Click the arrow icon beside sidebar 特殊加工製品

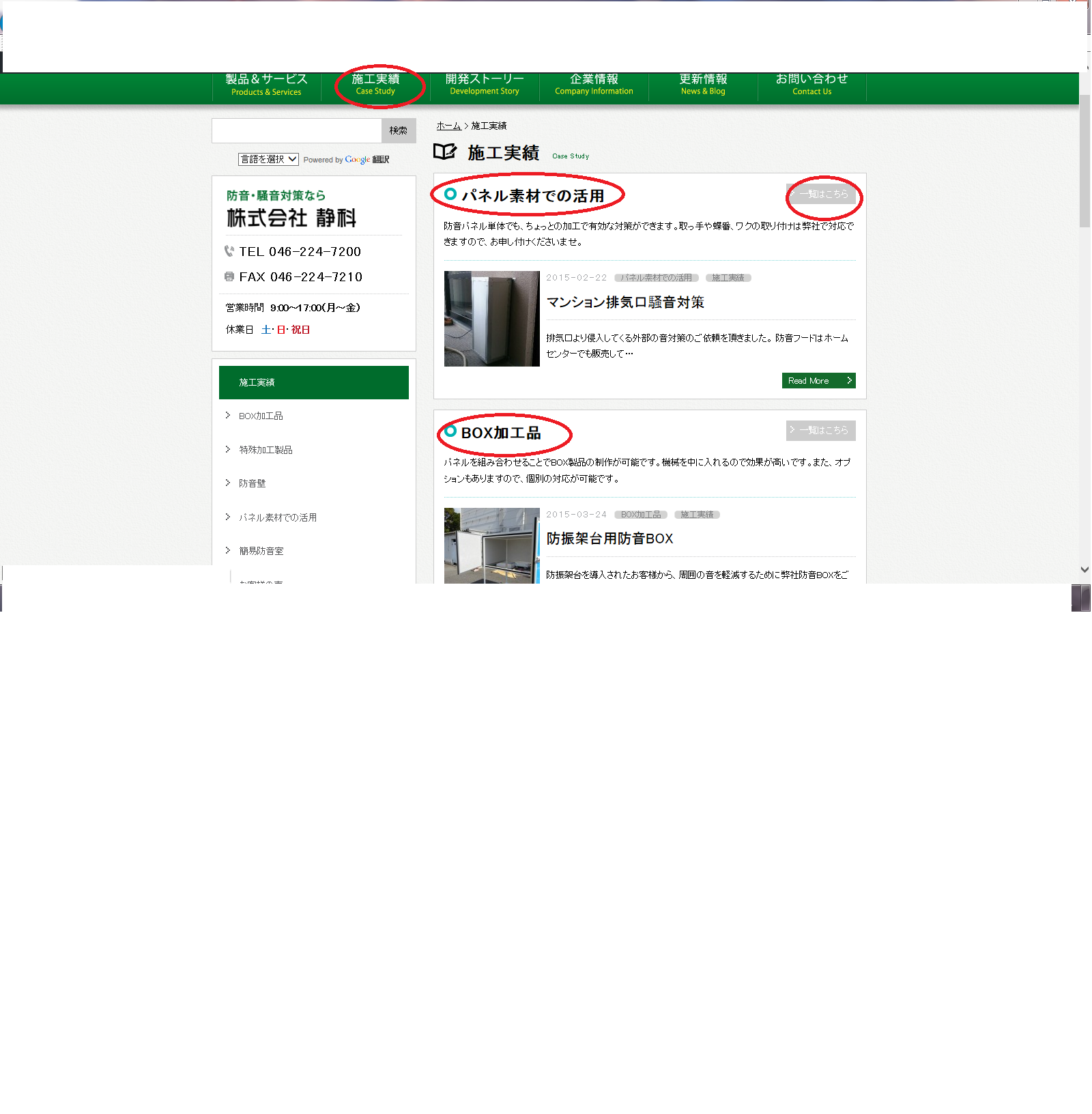(228, 449)
